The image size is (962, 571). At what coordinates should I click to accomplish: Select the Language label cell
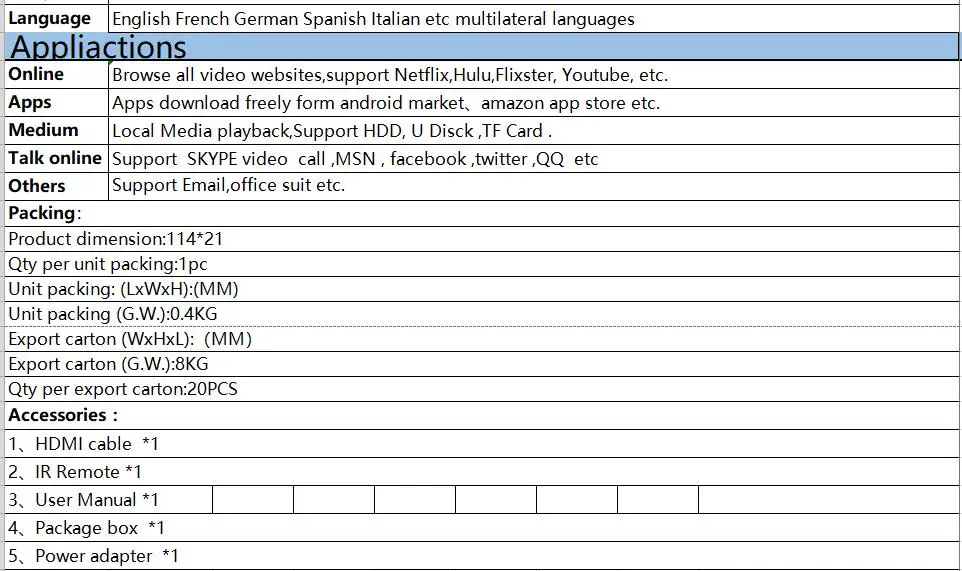point(56,19)
